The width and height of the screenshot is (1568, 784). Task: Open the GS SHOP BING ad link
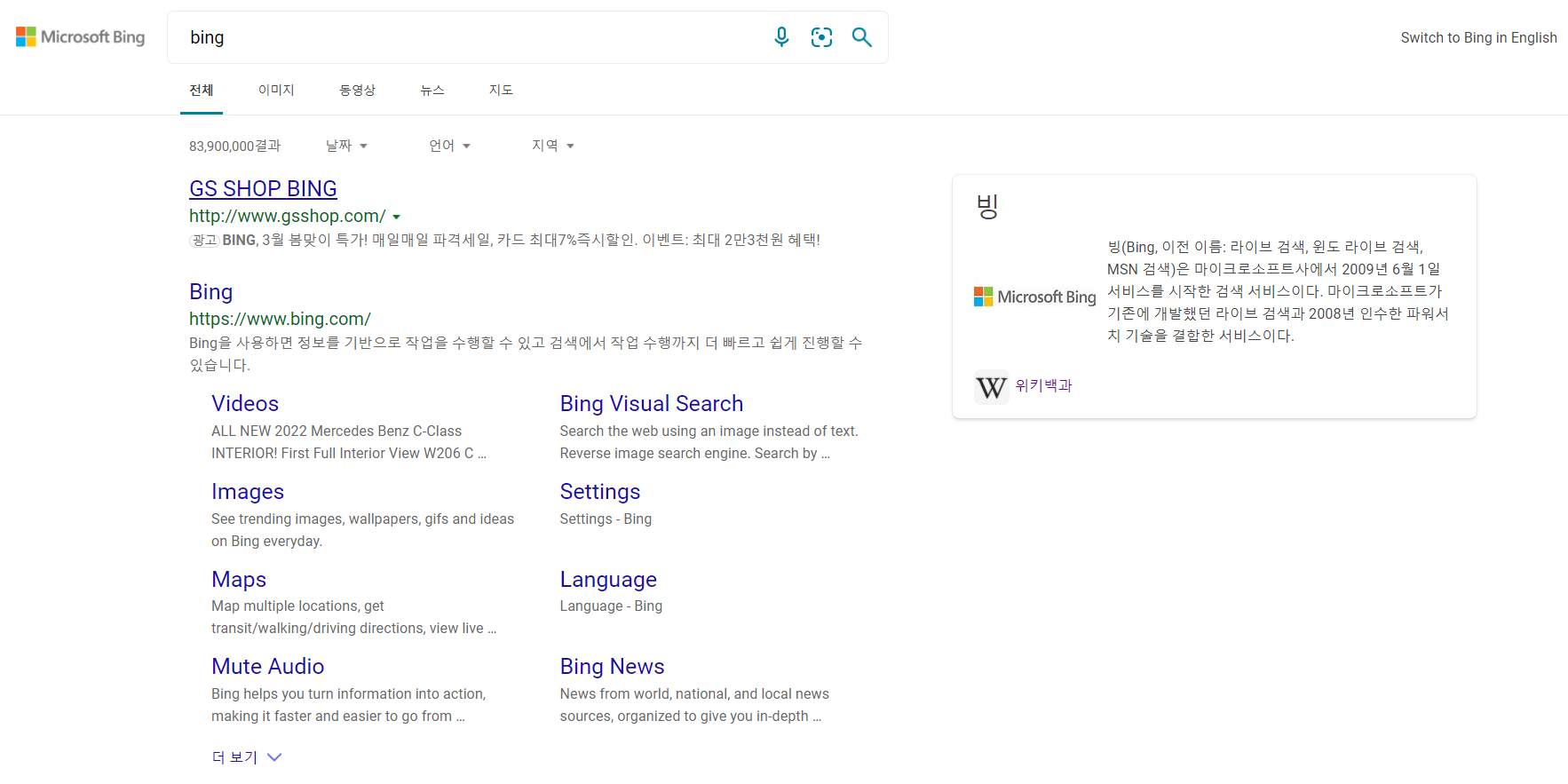tap(263, 188)
